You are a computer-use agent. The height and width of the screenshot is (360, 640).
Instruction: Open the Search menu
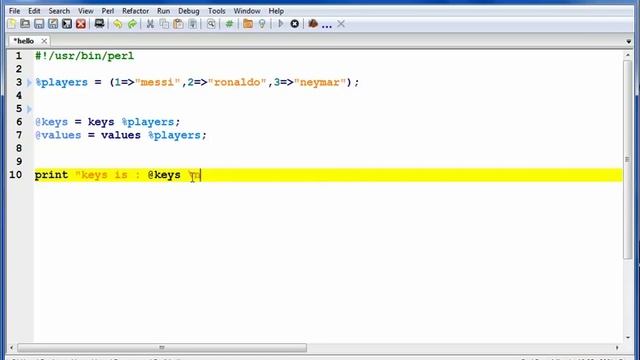click(59, 11)
